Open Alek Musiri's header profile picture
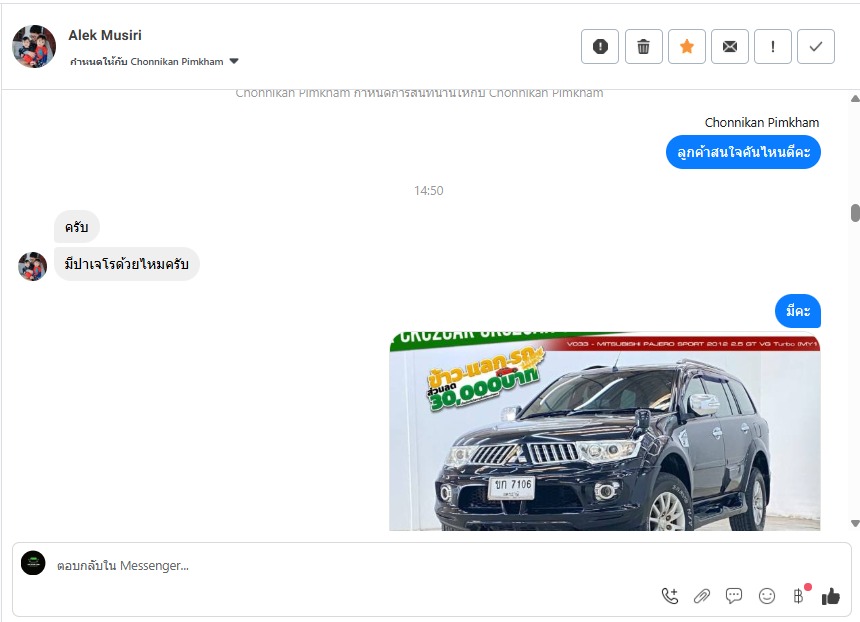The width and height of the screenshot is (860, 622). tap(34, 46)
